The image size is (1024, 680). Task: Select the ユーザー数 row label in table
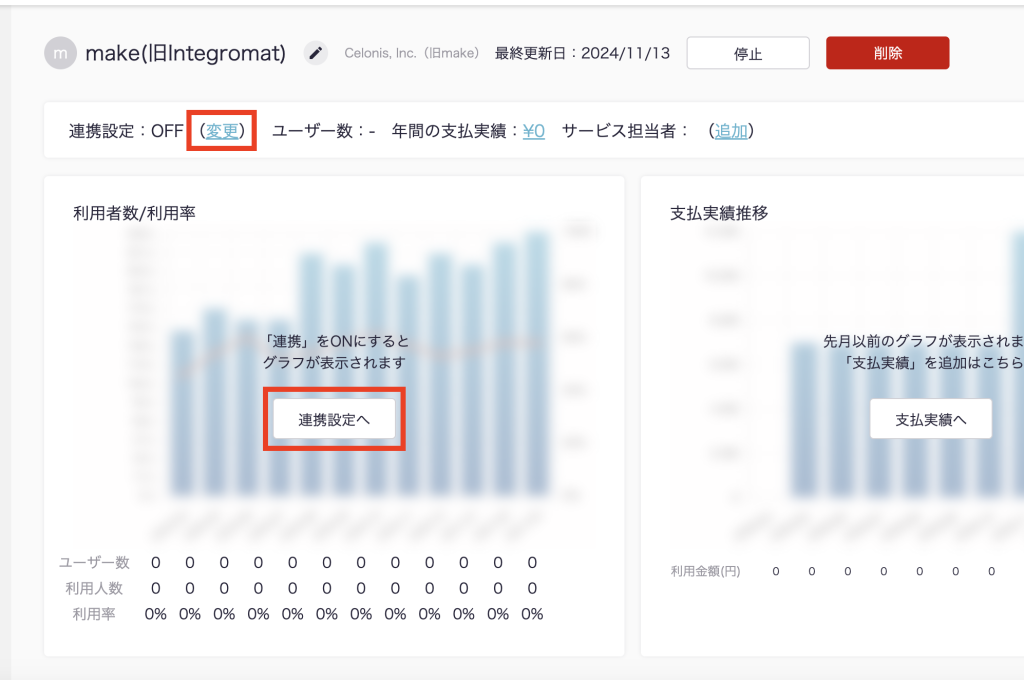click(x=94, y=563)
